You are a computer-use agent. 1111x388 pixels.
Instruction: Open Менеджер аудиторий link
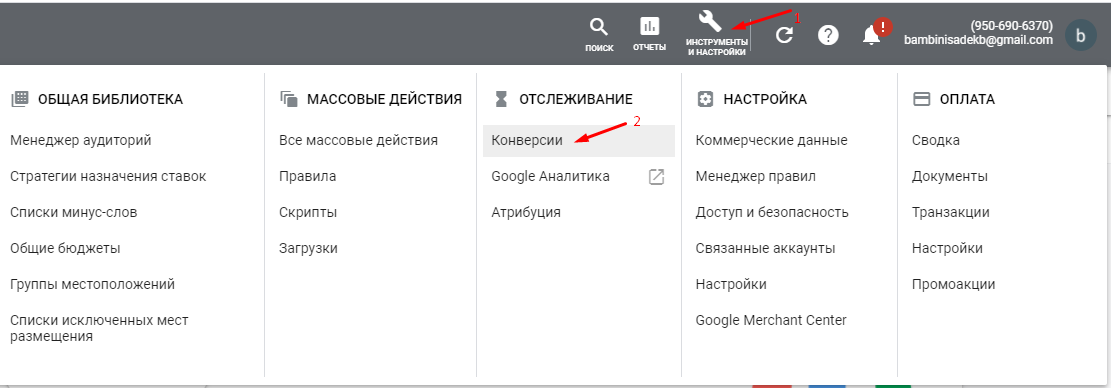click(81, 140)
